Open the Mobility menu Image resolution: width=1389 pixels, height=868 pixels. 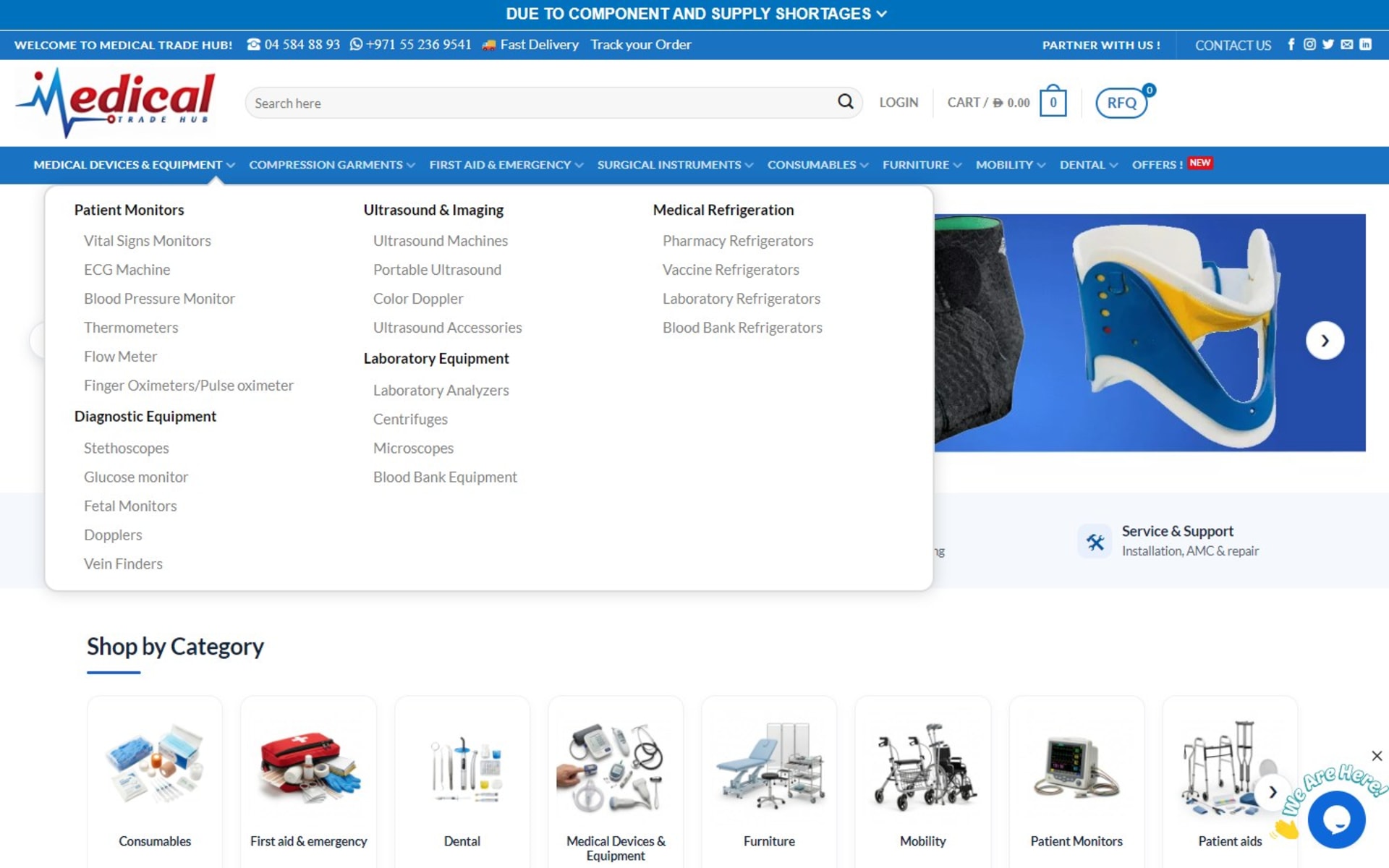pyautogui.click(x=1010, y=165)
